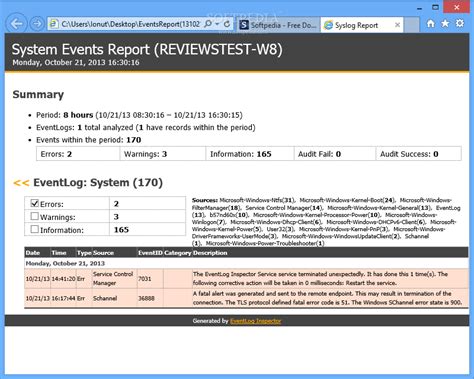Viewport: 474px width, 379px height.
Task: Go forward with the Forward arrow
Action: click(x=37, y=24)
